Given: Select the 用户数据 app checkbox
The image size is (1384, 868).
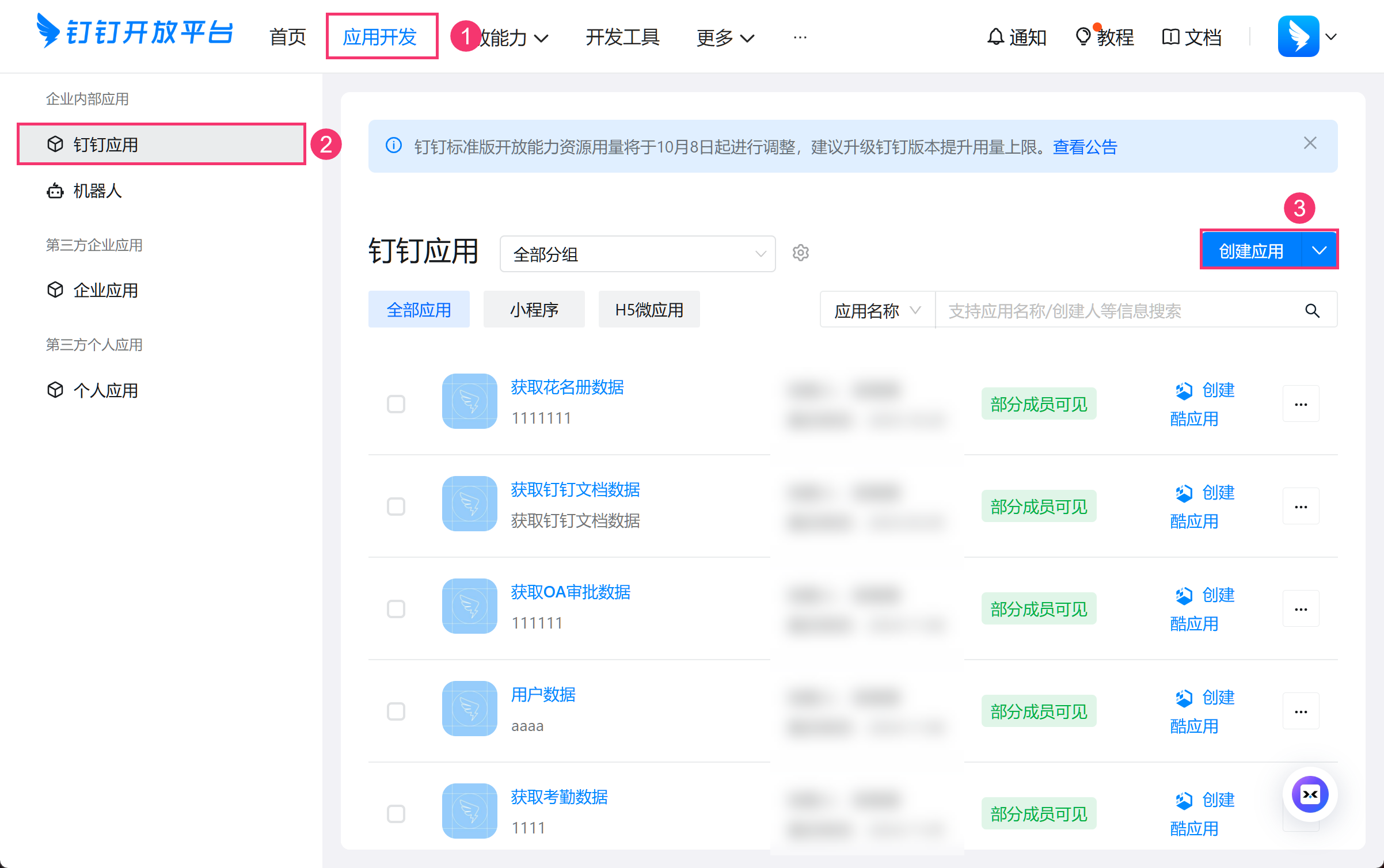Looking at the screenshot, I should tap(396, 711).
